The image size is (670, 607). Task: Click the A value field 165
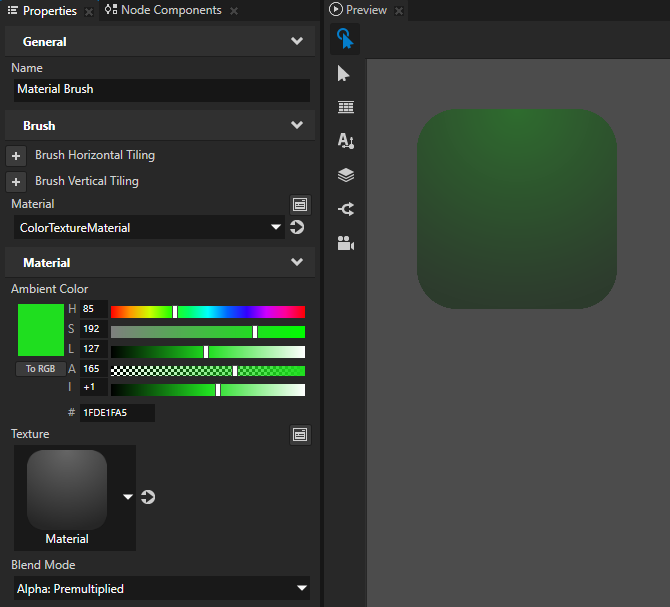point(94,369)
